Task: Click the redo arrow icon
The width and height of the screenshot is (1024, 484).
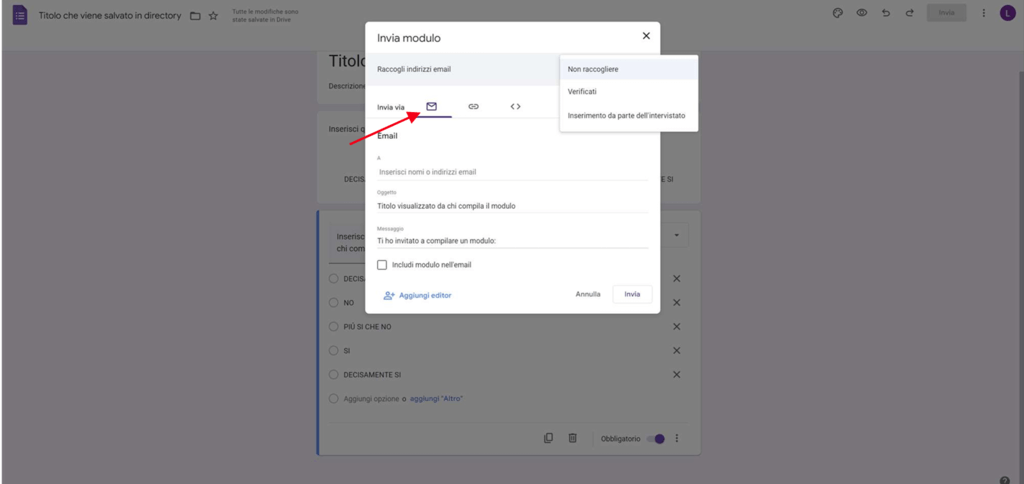Action: pos(909,13)
